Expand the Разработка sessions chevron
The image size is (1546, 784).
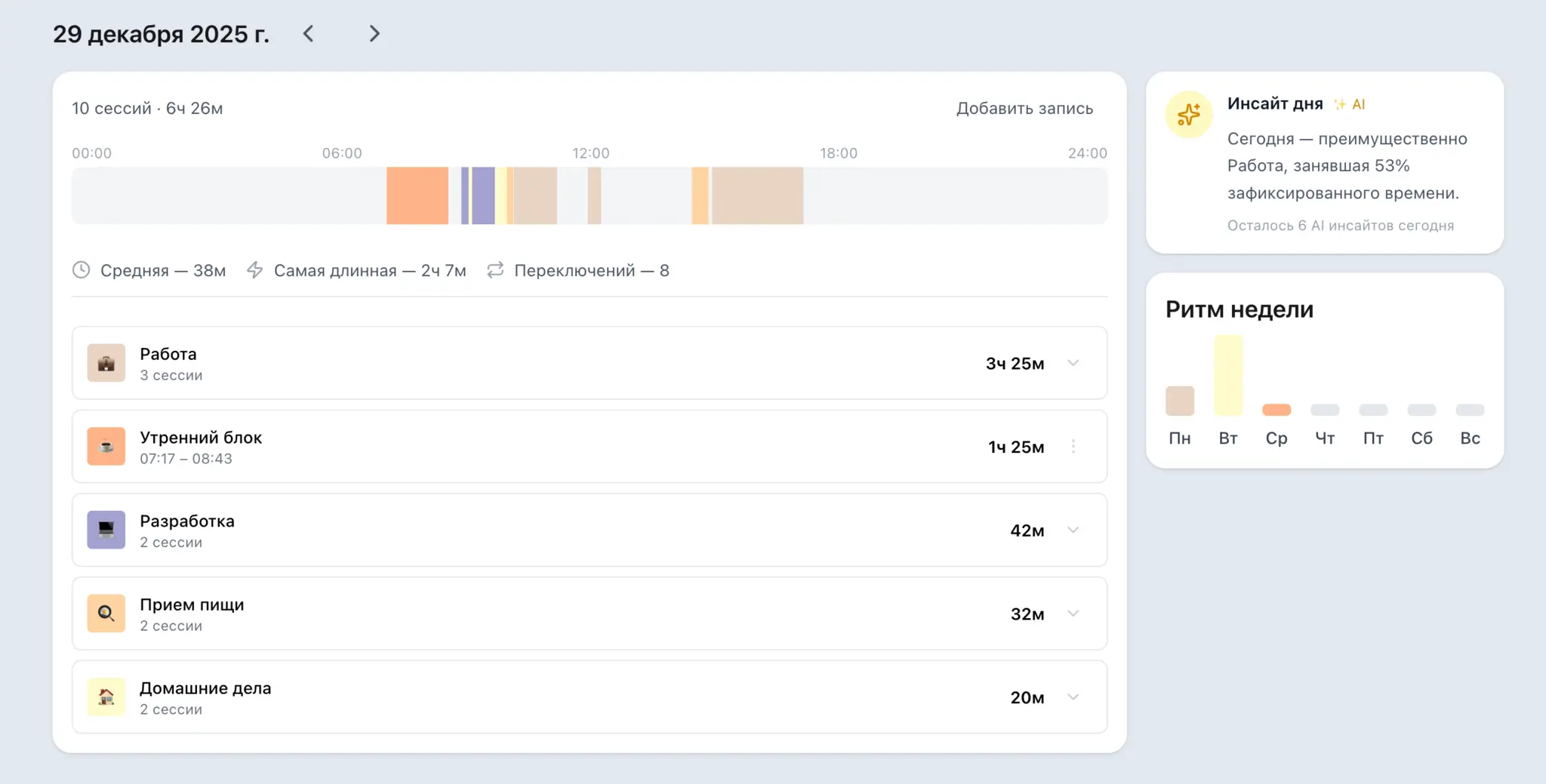point(1073,530)
